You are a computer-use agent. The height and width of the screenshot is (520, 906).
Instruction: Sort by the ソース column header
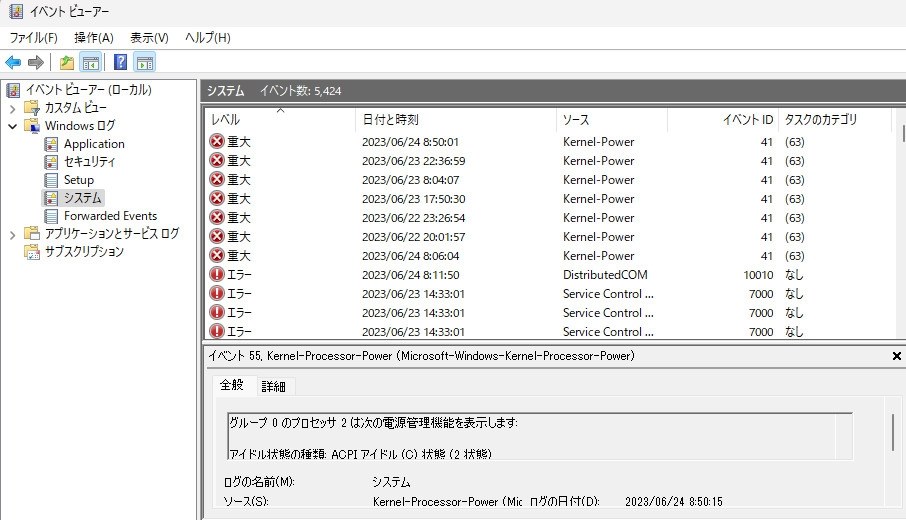tap(612, 120)
